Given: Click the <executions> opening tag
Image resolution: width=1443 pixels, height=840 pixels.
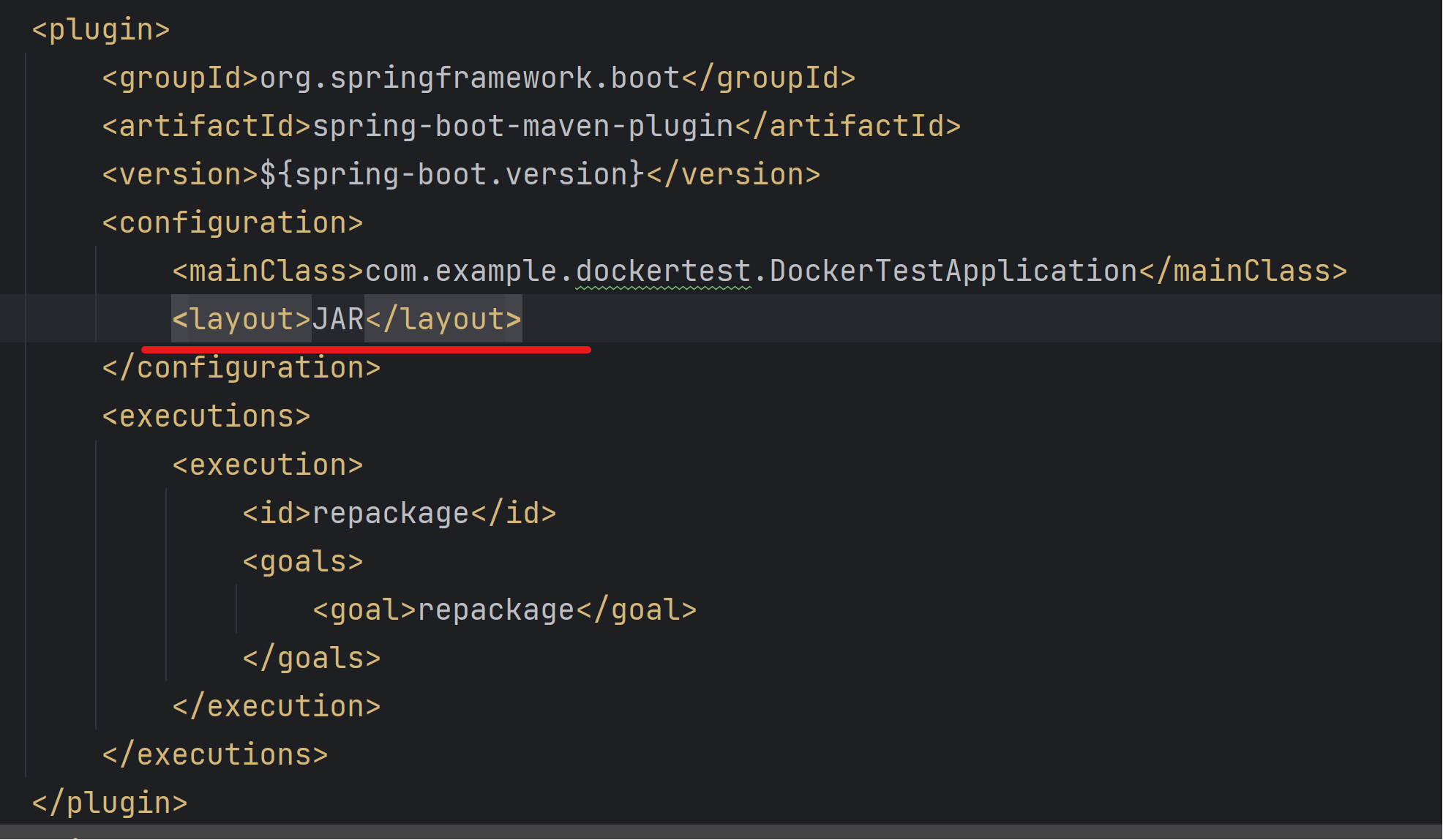Looking at the screenshot, I should tap(206, 416).
